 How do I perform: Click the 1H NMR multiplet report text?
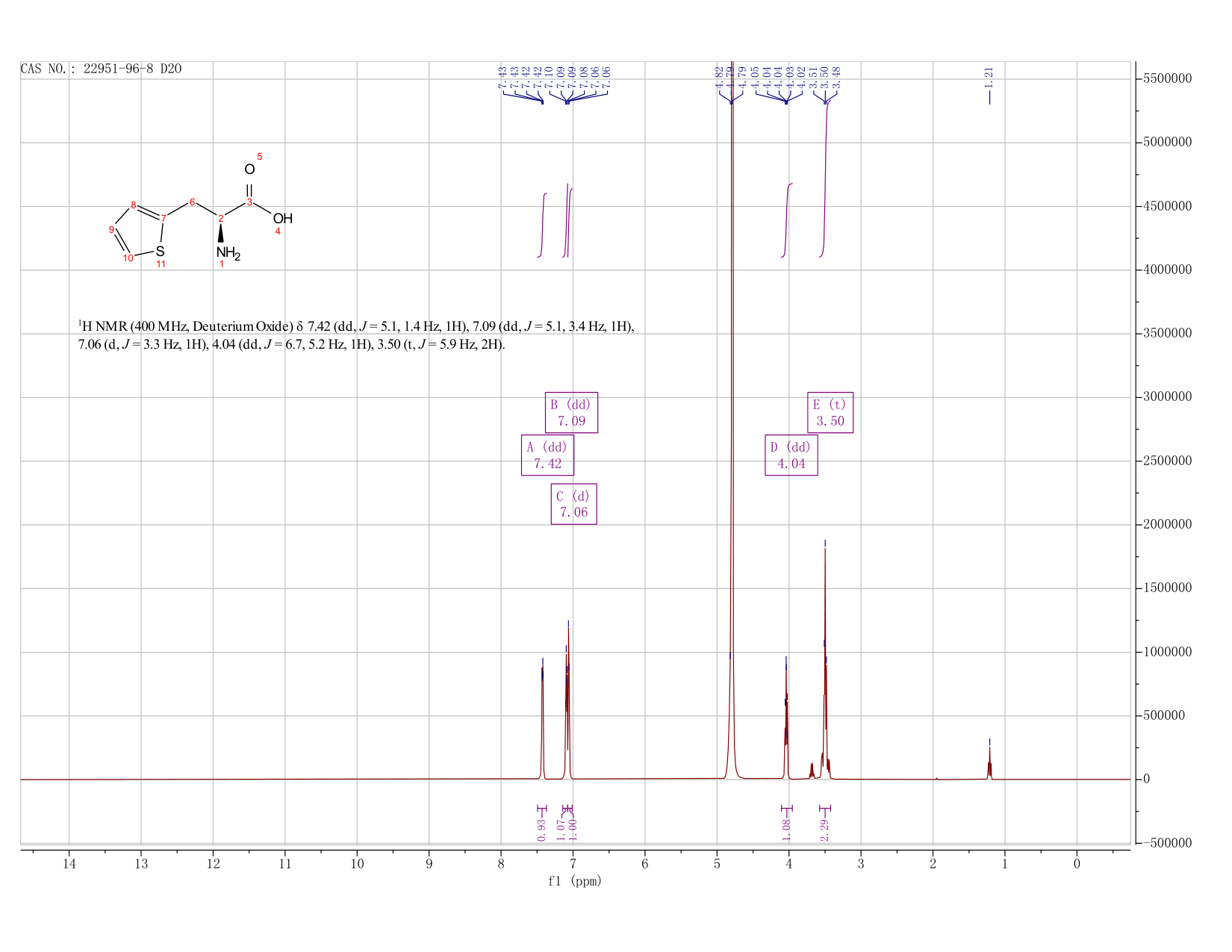[x=356, y=335]
